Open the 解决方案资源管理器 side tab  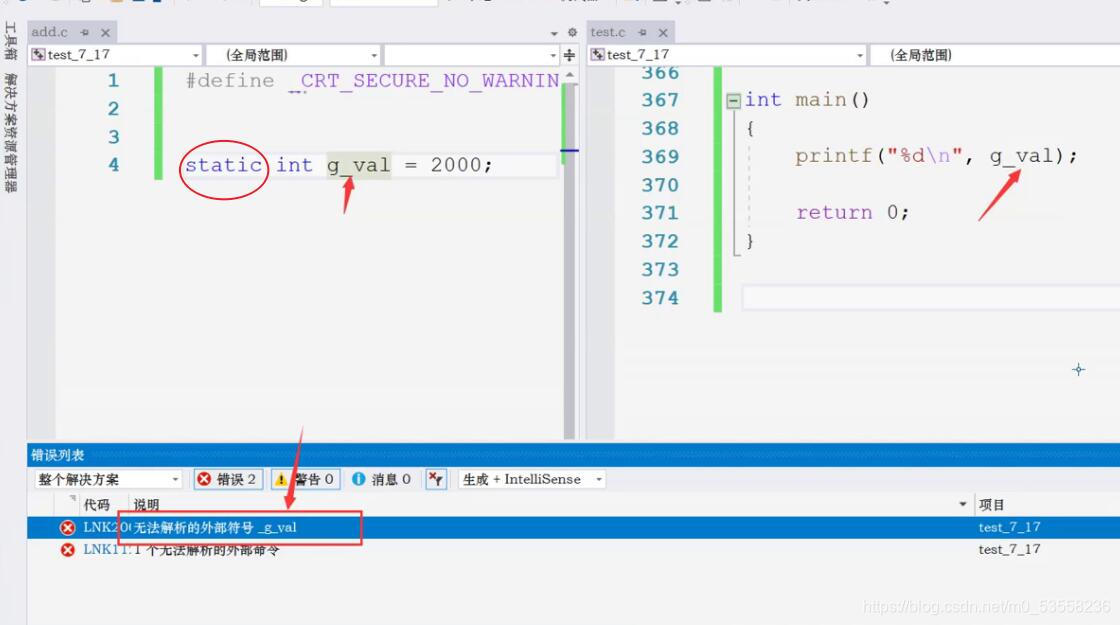[x=10, y=132]
